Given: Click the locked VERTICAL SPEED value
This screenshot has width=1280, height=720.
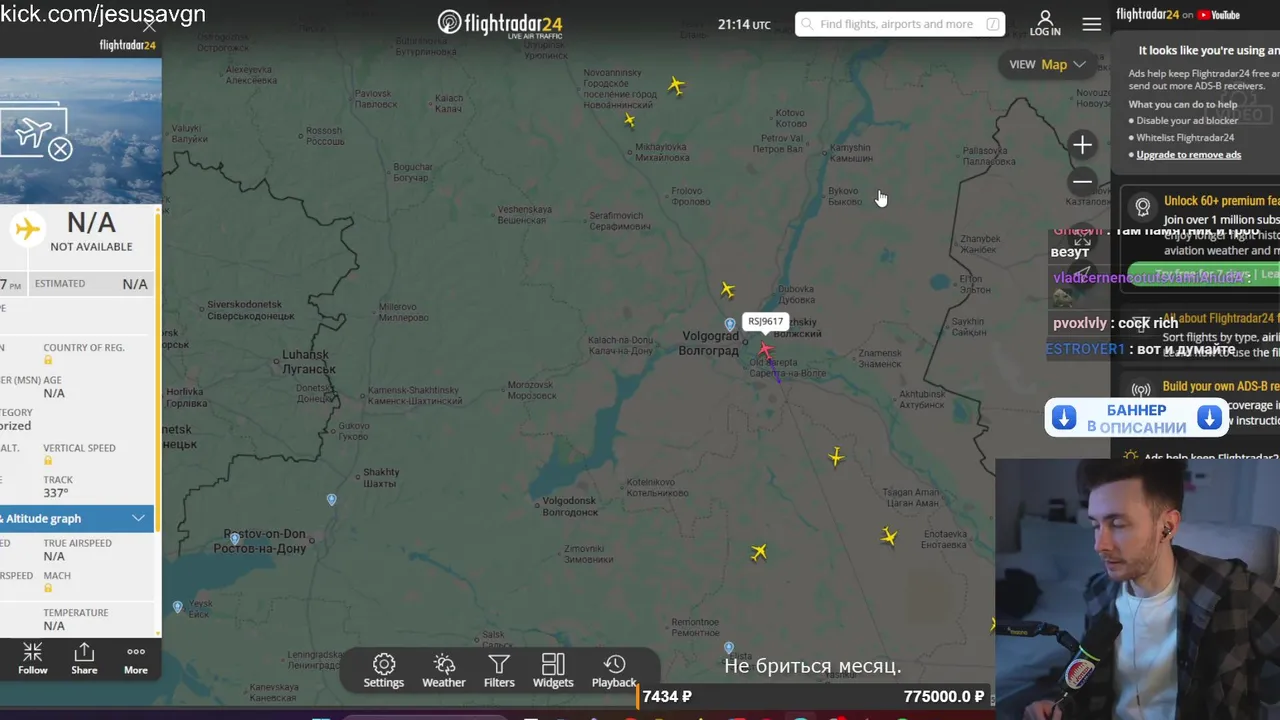Looking at the screenshot, I should (48, 461).
